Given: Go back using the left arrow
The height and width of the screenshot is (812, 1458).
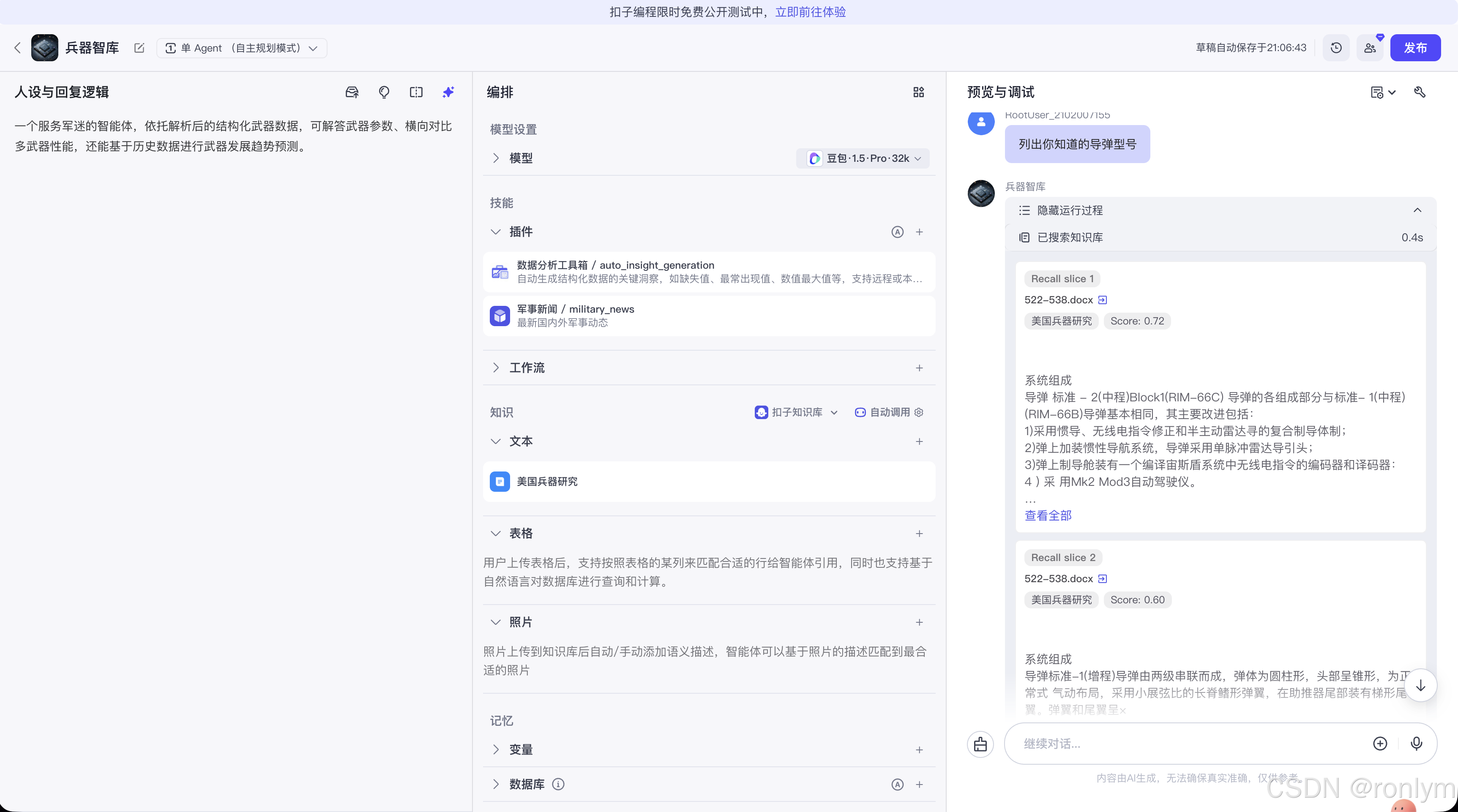Looking at the screenshot, I should pyautogui.click(x=18, y=48).
